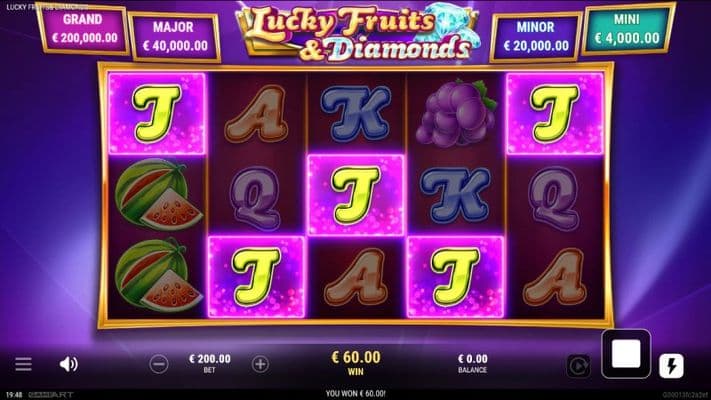
Task: Click the top-left highlighted J symbol
Action: pos(157,113)
